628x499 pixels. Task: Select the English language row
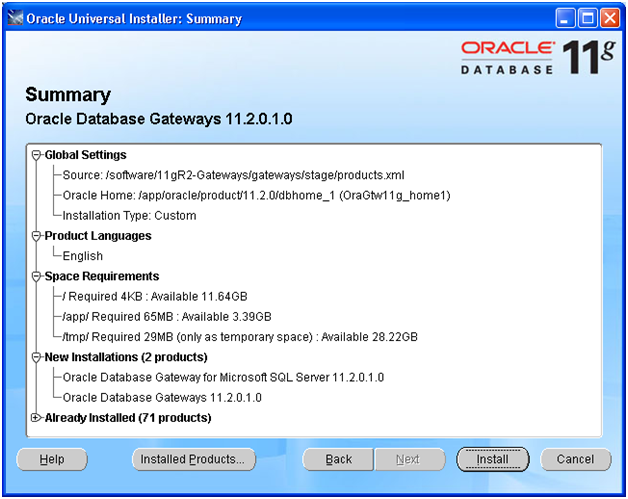coord(83,256)
